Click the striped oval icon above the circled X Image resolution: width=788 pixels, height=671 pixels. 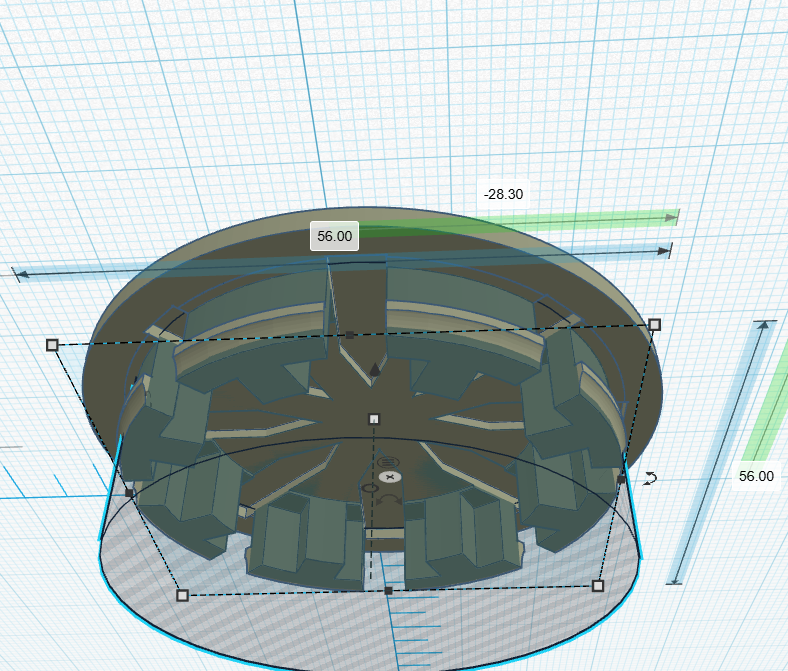(x=388, y=462)
